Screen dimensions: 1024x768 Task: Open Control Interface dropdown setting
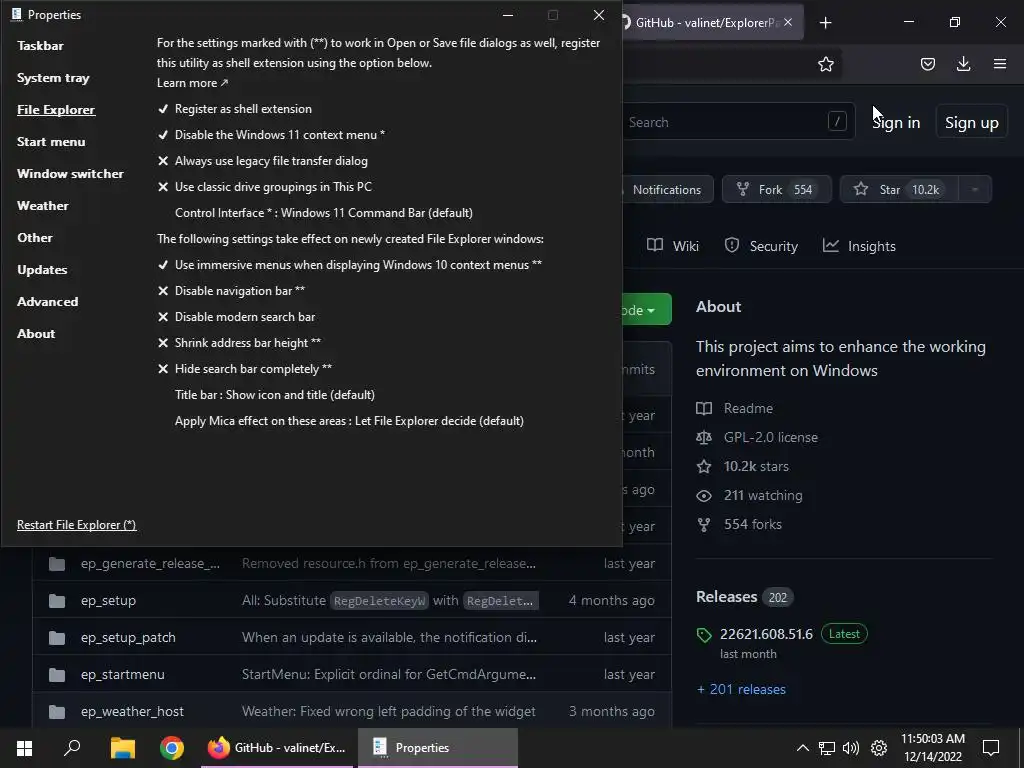tap(324, 213)
